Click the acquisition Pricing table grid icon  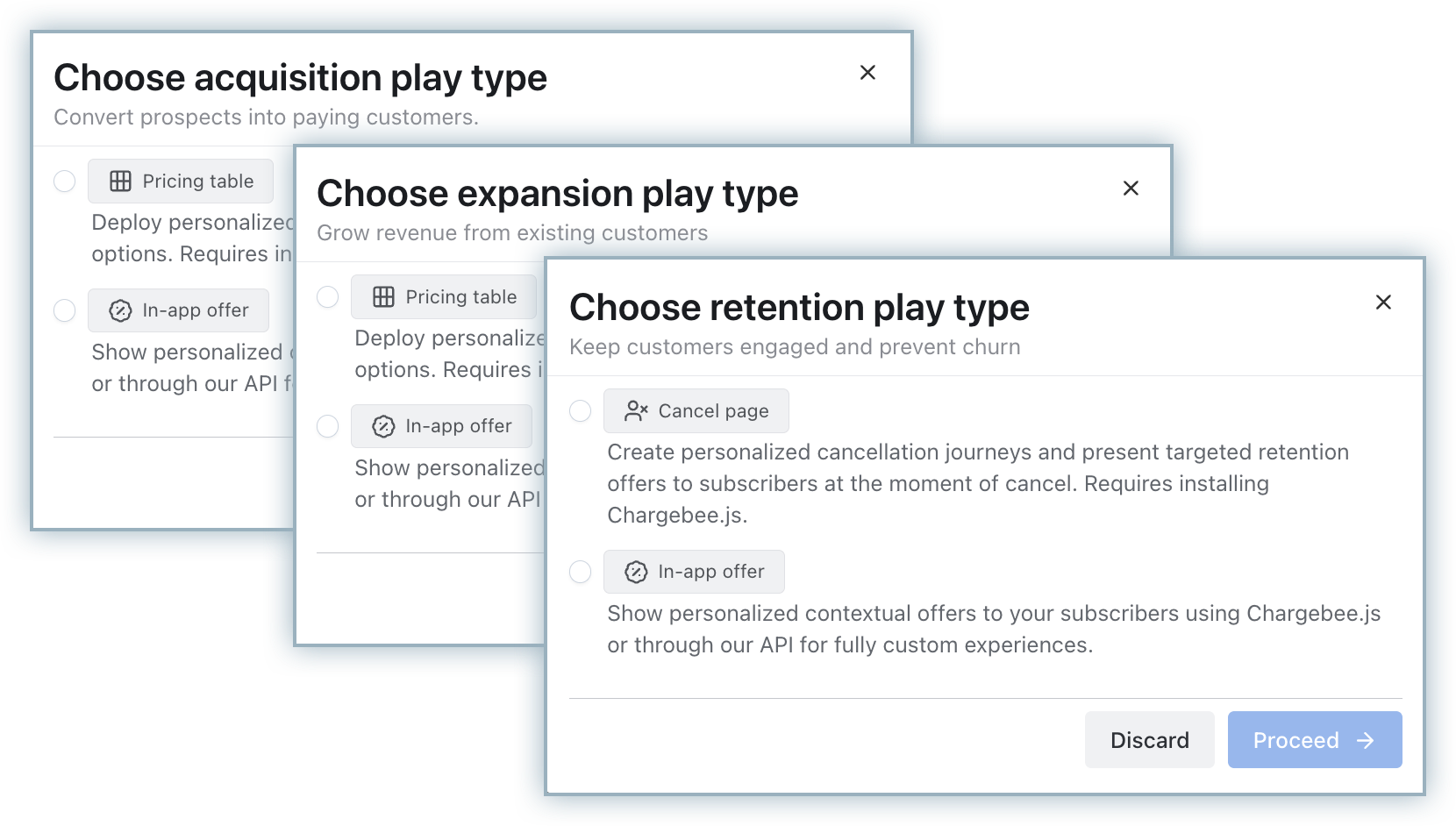click(120, 182)
